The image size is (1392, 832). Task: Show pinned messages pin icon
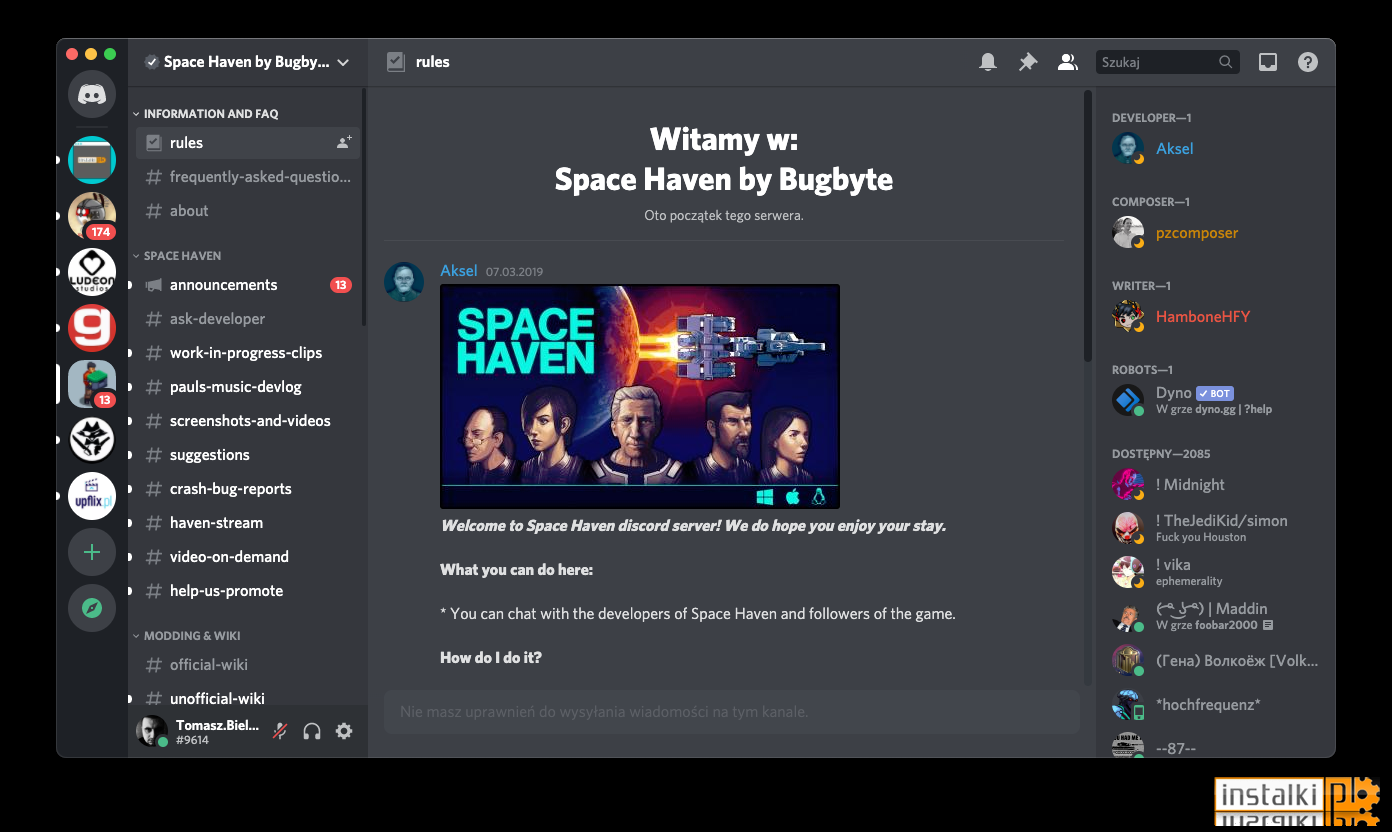[1028, 62]
